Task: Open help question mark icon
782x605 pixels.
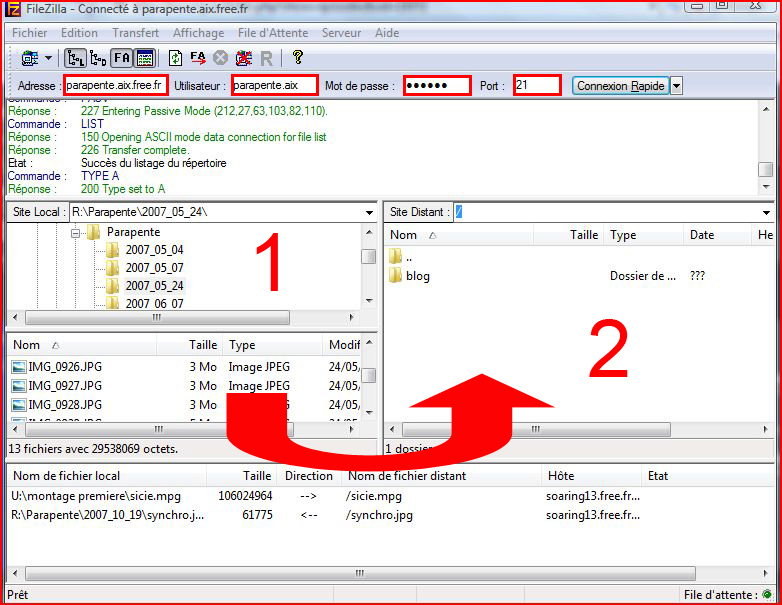Action: [298, 57]
